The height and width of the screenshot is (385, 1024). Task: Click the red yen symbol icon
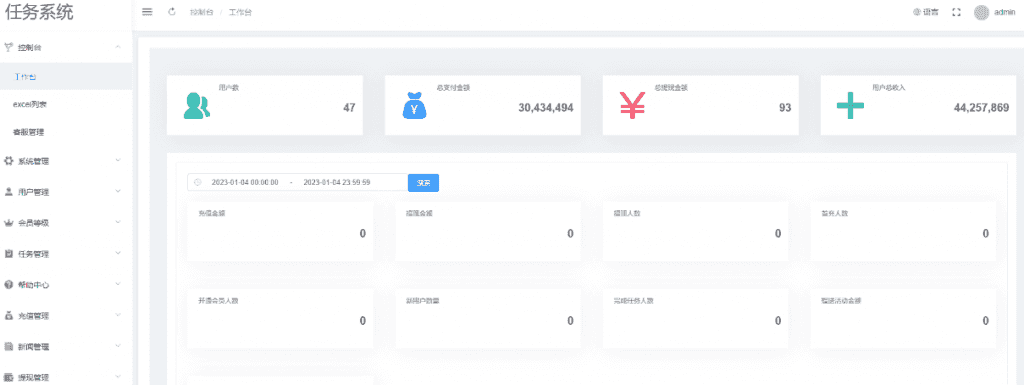632,106
